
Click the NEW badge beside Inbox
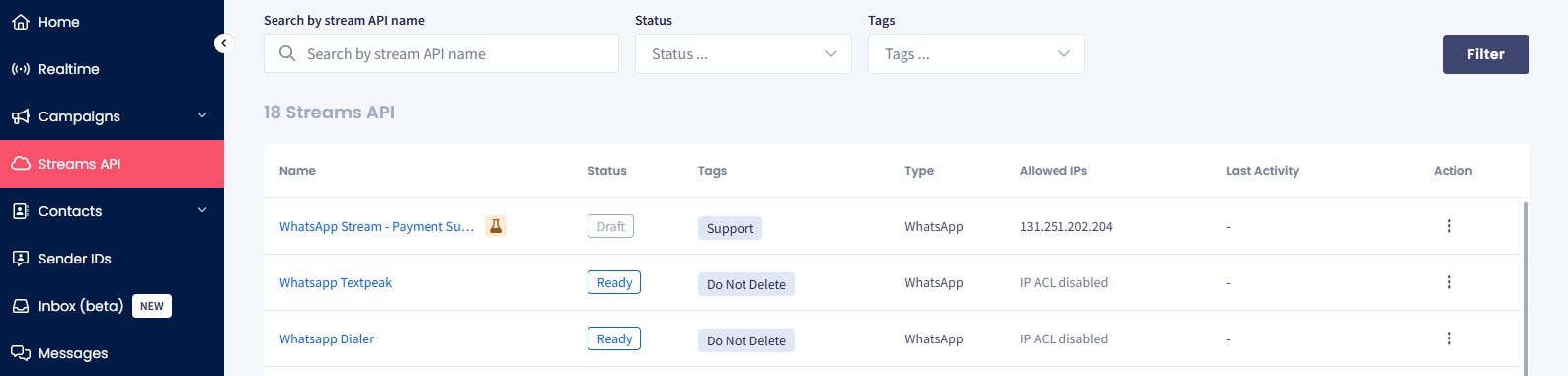[x=152, y=306]
